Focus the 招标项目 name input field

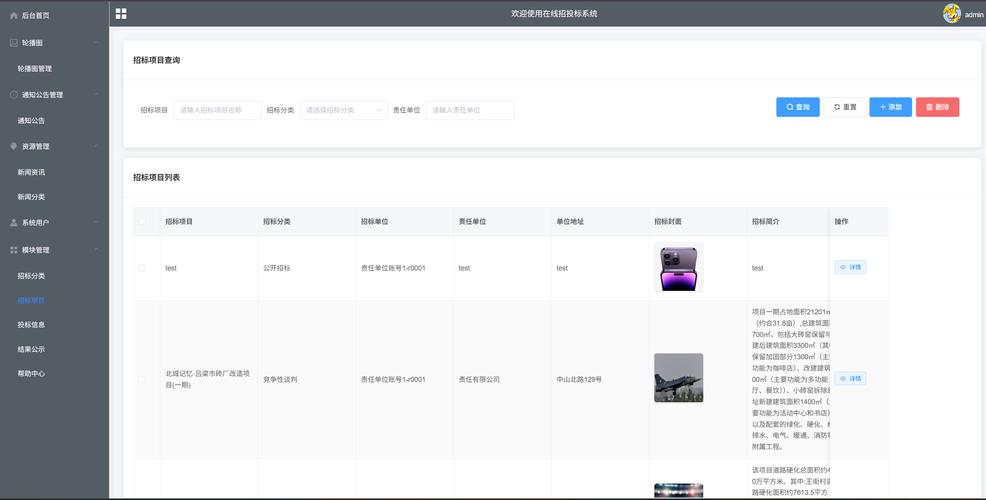(x=218, y=110)
